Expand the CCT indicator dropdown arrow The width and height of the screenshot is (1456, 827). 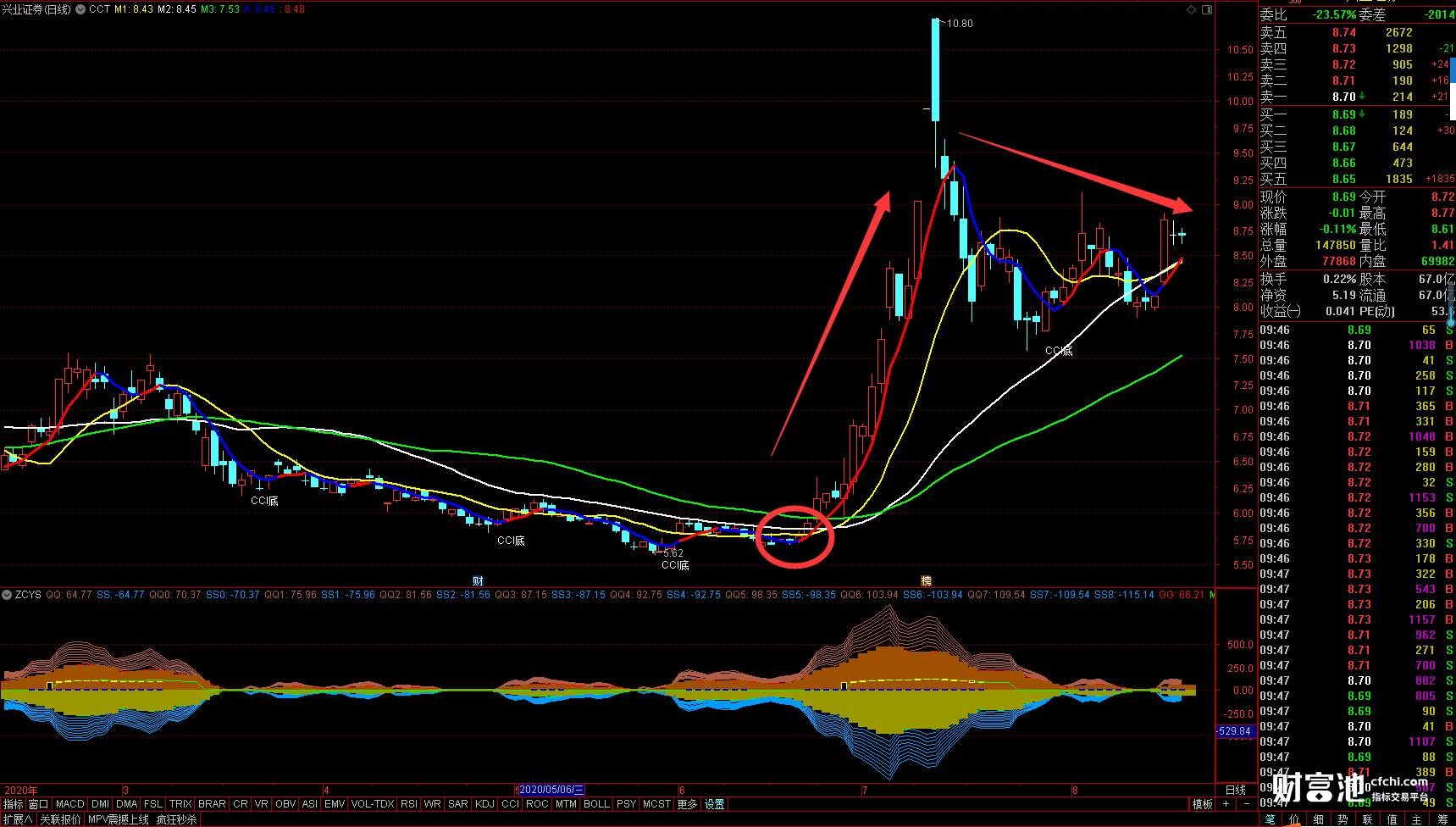(x=80, y=9)
